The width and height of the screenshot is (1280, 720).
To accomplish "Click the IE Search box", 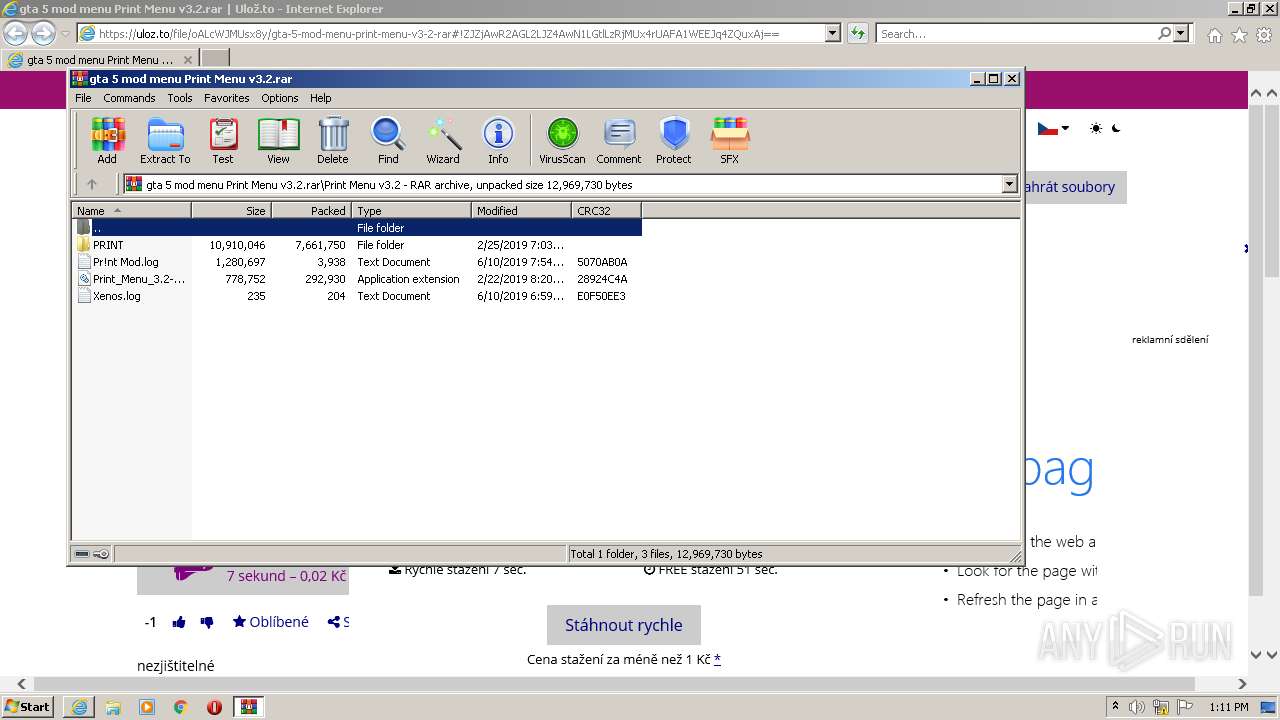I will 1017,33.
